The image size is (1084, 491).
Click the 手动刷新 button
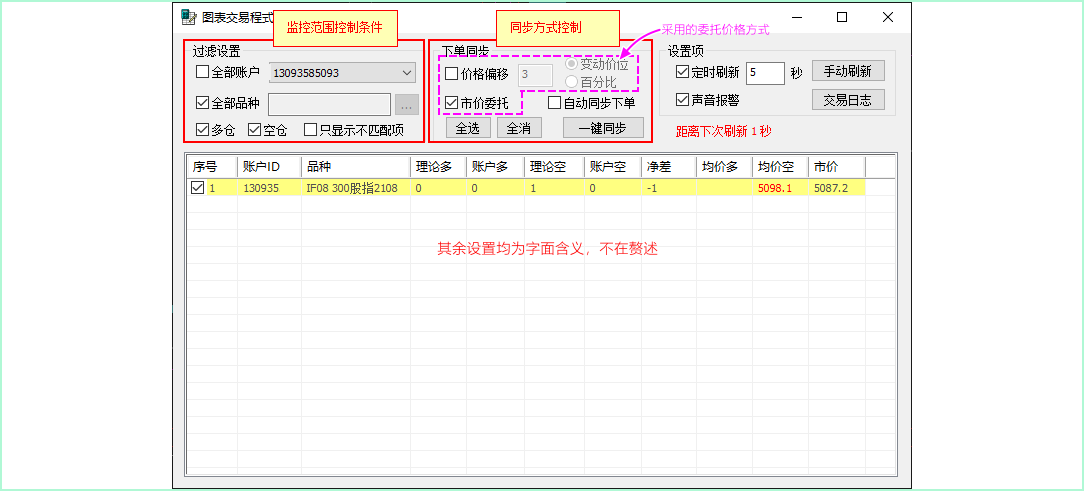click(848, 71)
